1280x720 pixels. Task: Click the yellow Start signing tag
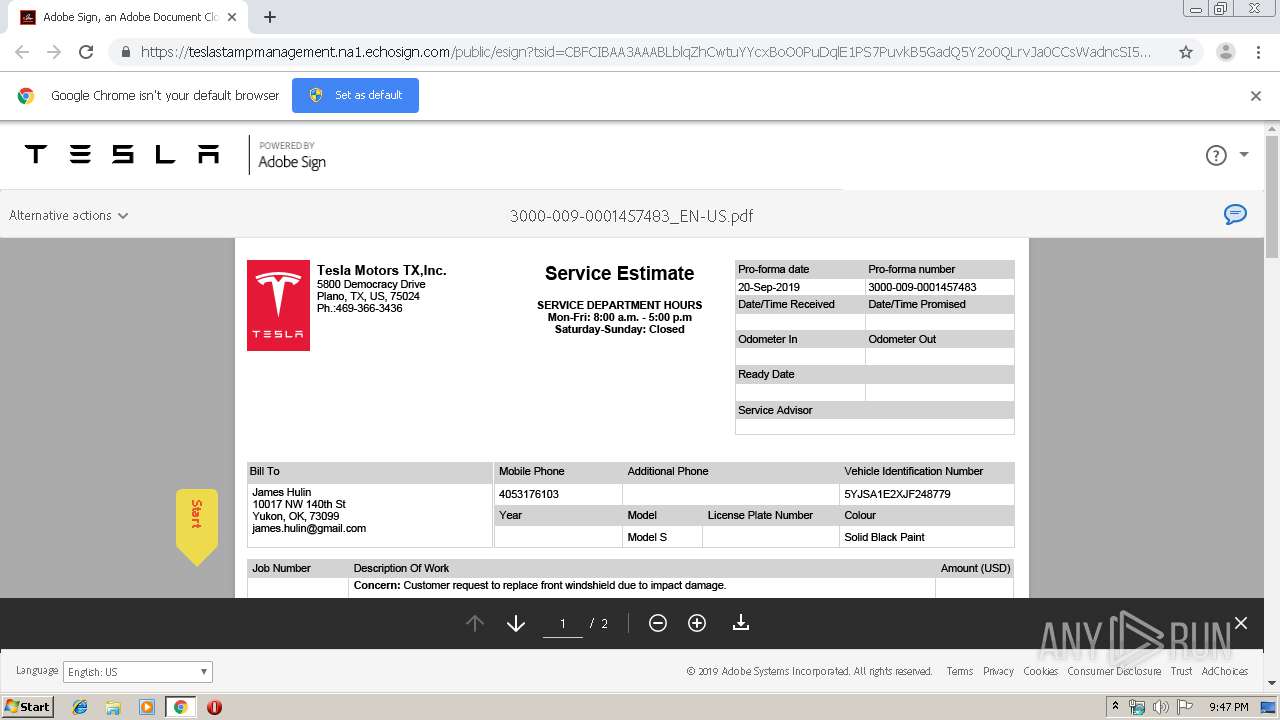point(196,526)
